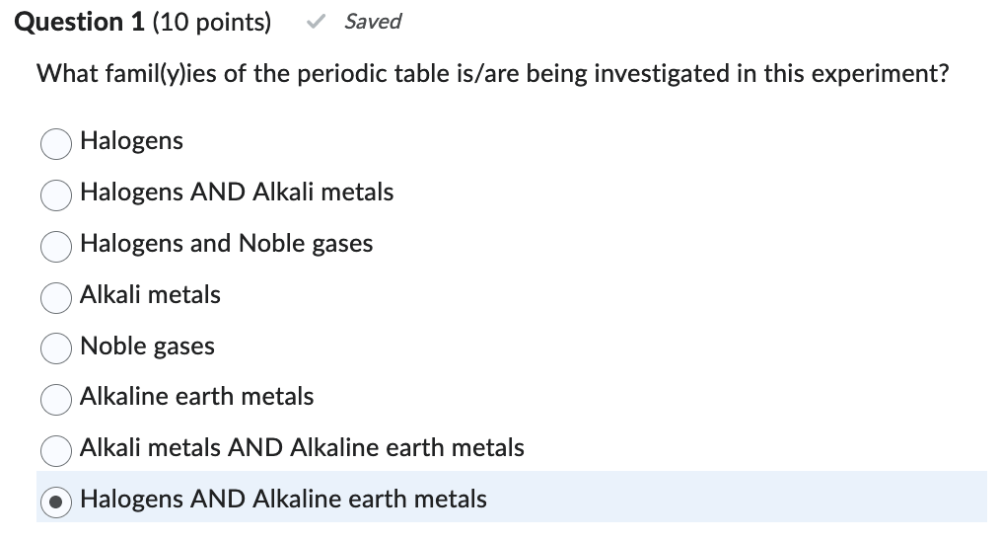This screenshot has height=541, width=1000.
Task: Click the selected Halogens AND Alkaline earth radio
Action: (x=56, y=500)
